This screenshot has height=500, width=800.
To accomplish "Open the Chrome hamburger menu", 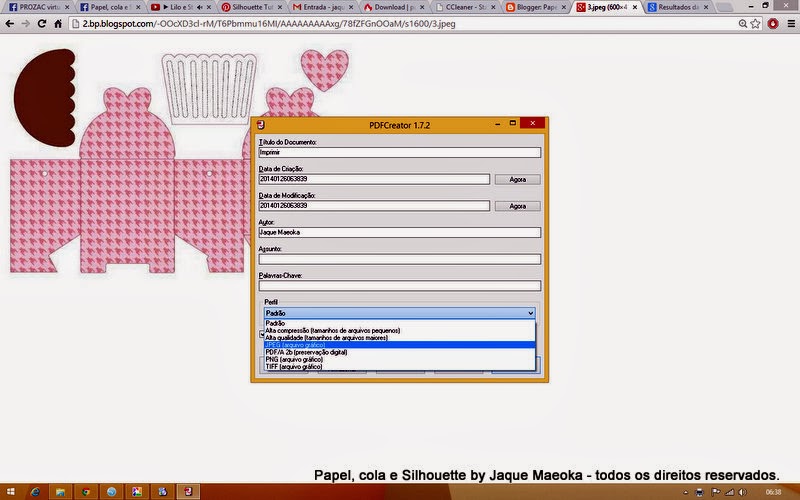I will pyautogui.click(x=791, y=23).
